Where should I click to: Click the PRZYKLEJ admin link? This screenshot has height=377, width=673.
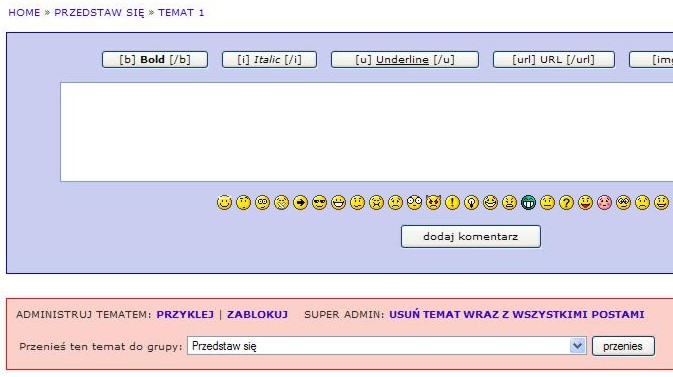tap(185, 314)
